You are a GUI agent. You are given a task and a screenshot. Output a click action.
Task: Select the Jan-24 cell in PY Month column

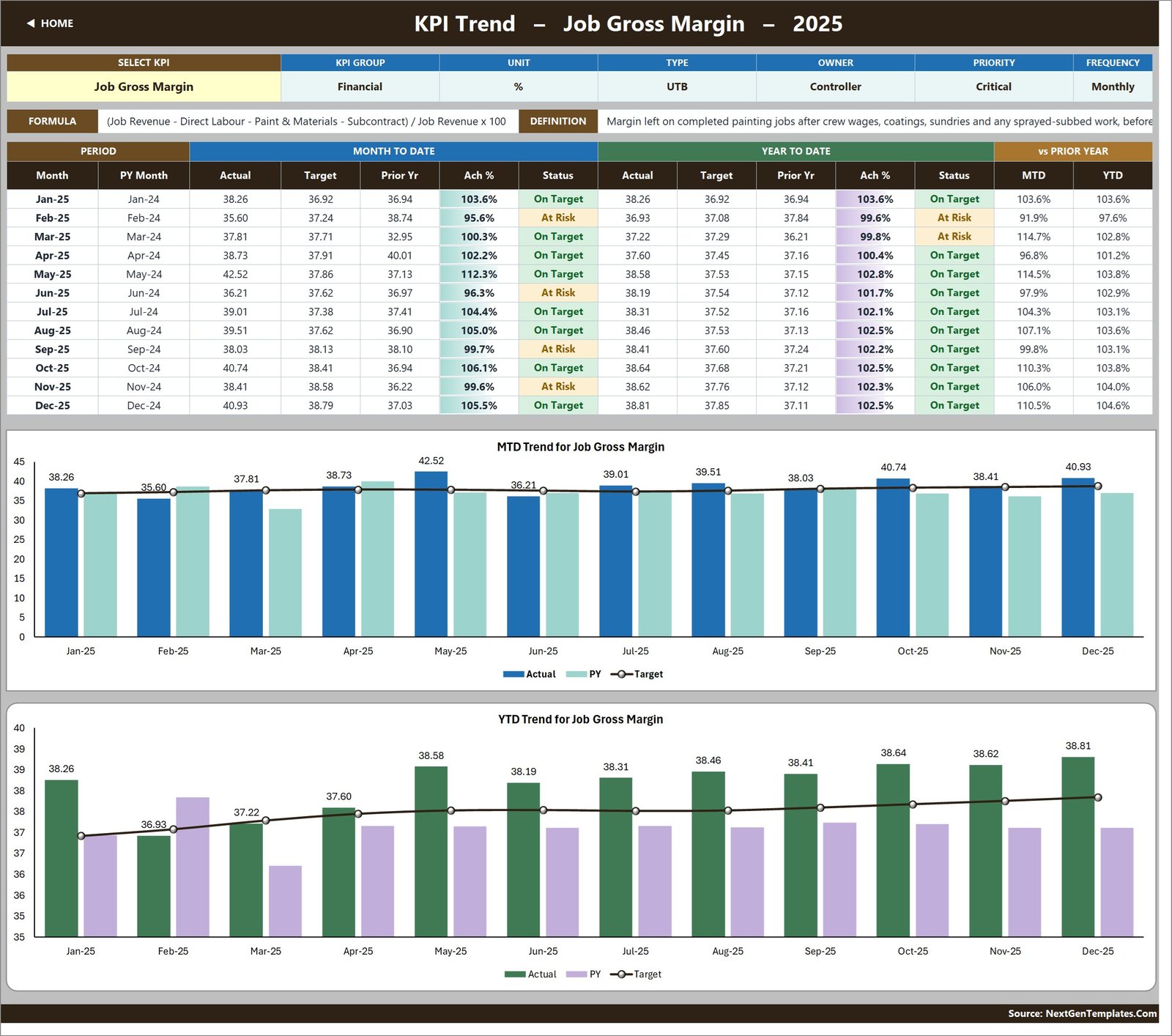[x=144, y=199]
